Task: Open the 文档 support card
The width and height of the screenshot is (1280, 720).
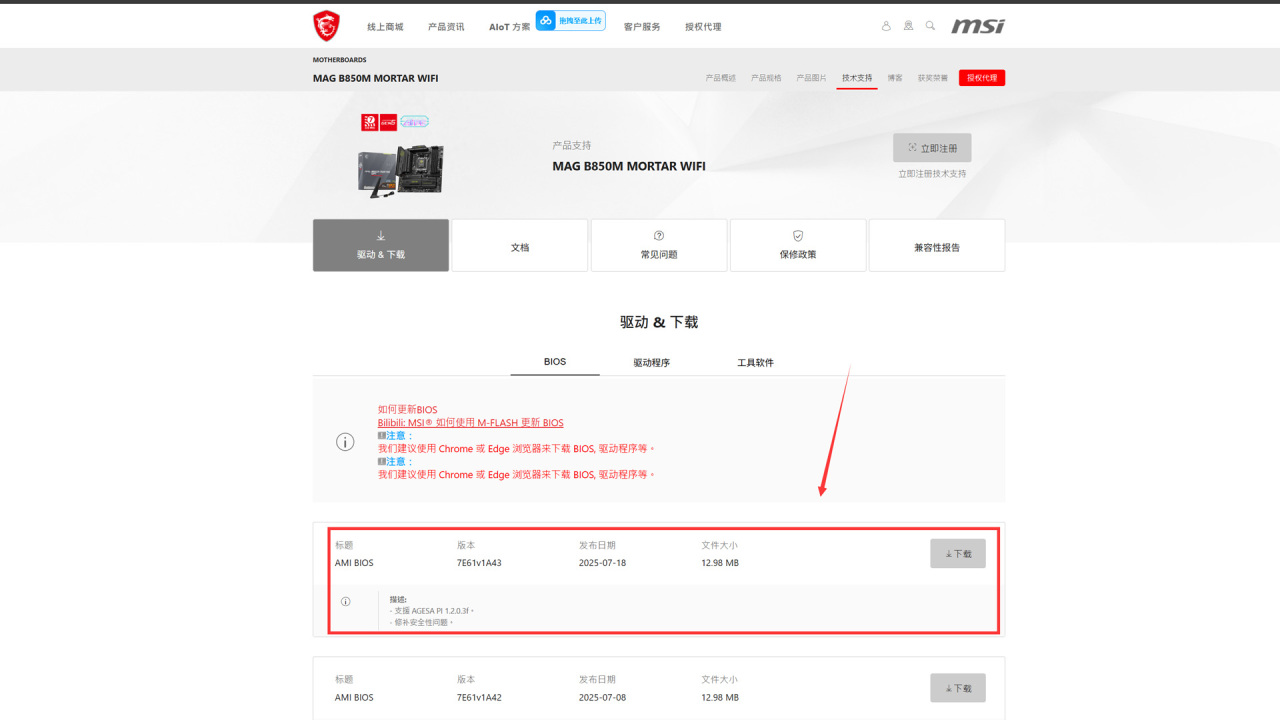Action: [520, 245]
